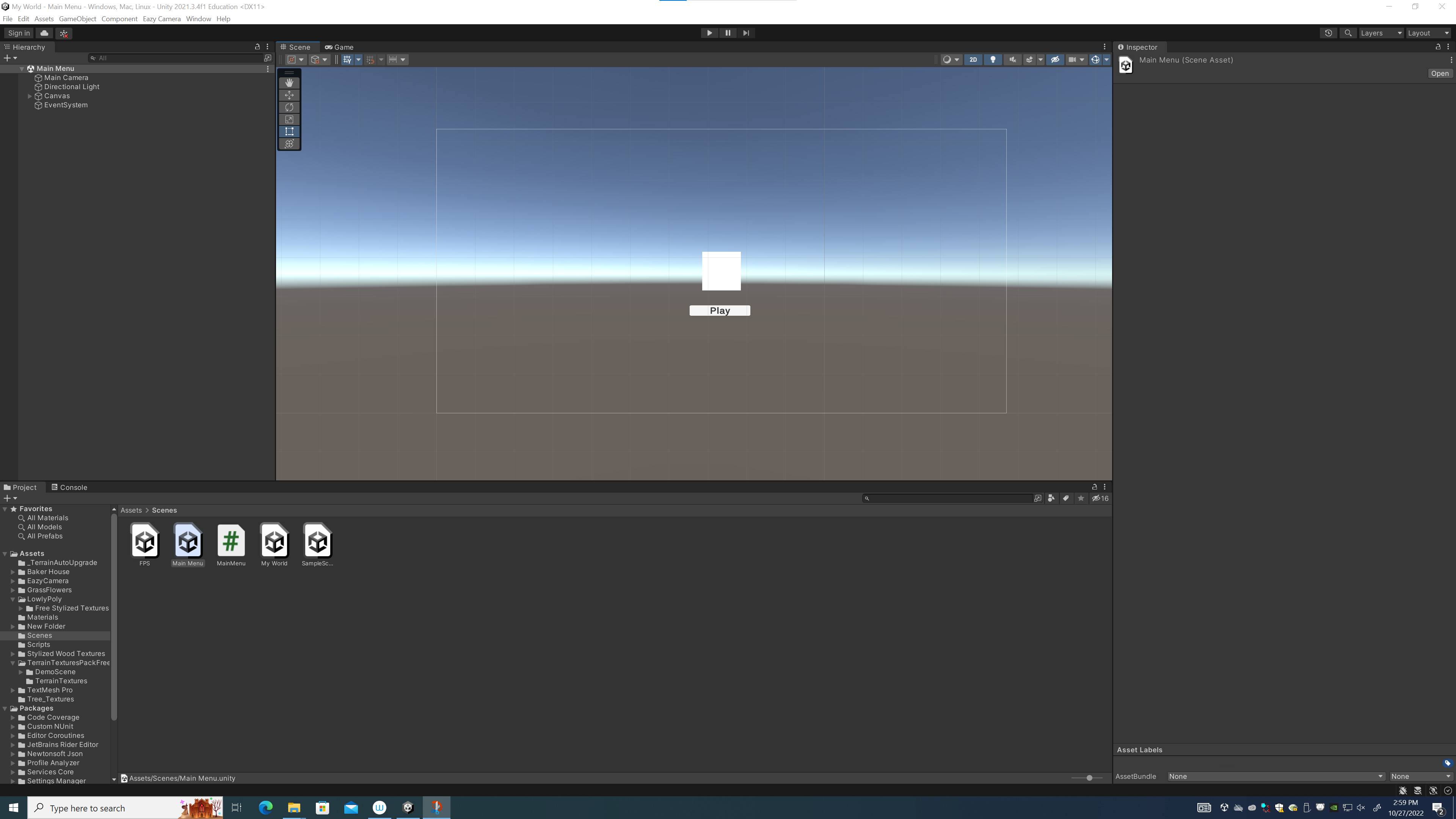Open the Undo History icon
1456x819 pixels.
click(x=1328, y=33)
